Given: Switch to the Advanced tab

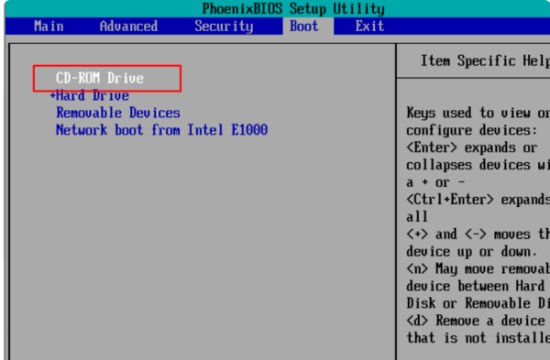Looking at the screenshot, I should [x=128, y=26].
